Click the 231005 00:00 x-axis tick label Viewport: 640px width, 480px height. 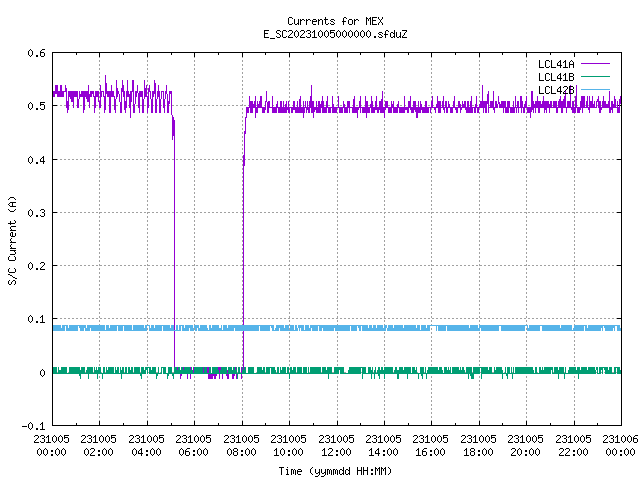pos(51,446)
